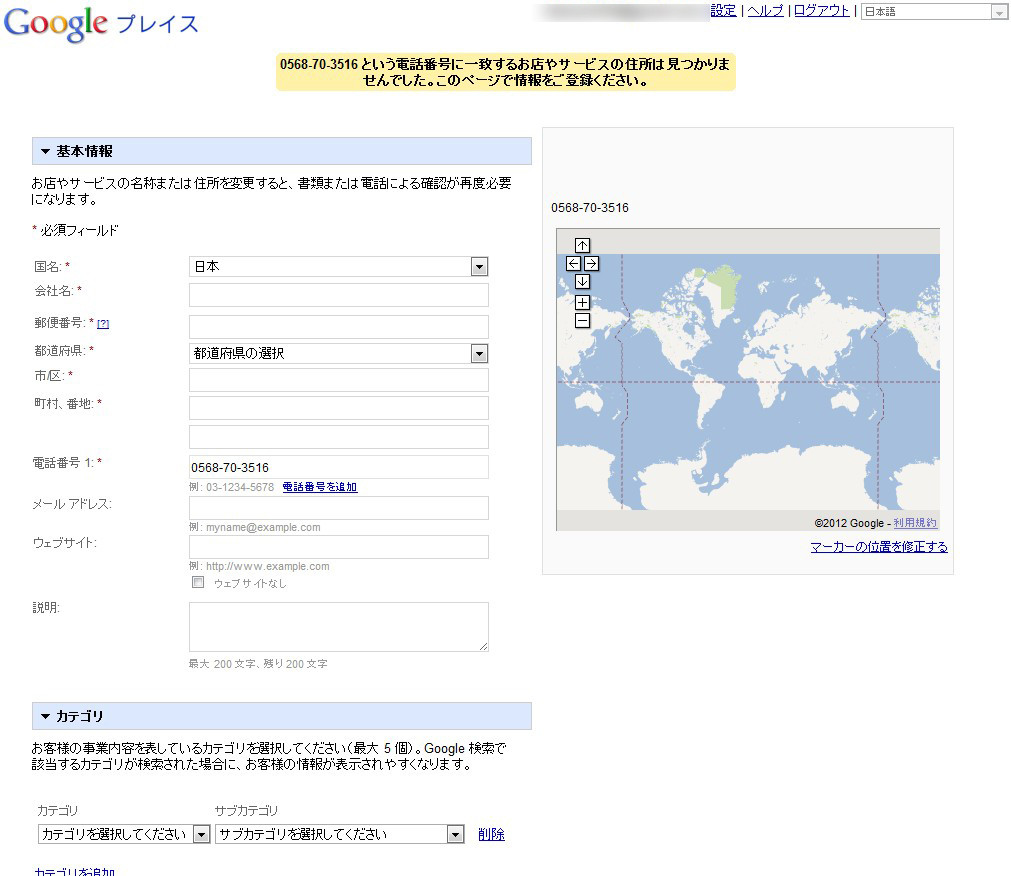Focus the second address line input field

point(339,437)
